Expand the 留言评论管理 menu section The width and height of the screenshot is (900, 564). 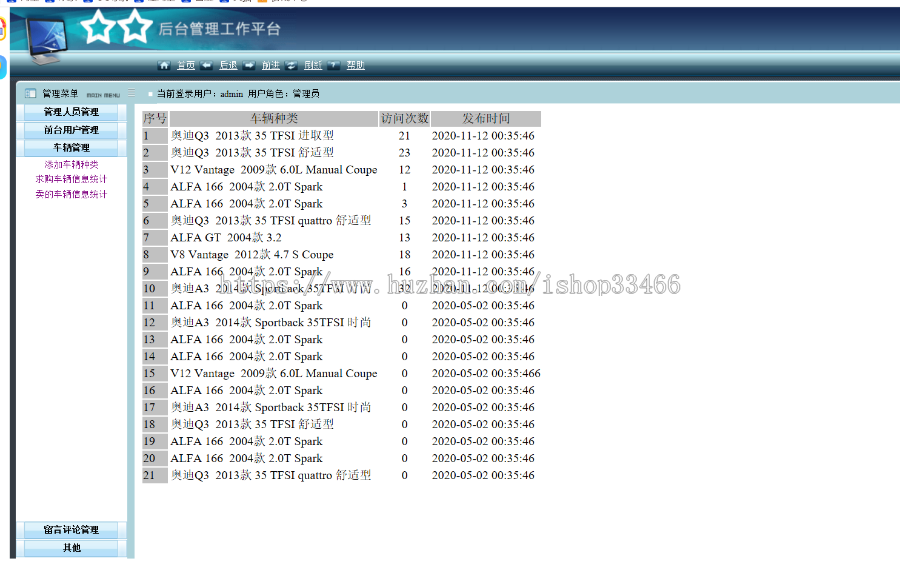click(71, 530)
